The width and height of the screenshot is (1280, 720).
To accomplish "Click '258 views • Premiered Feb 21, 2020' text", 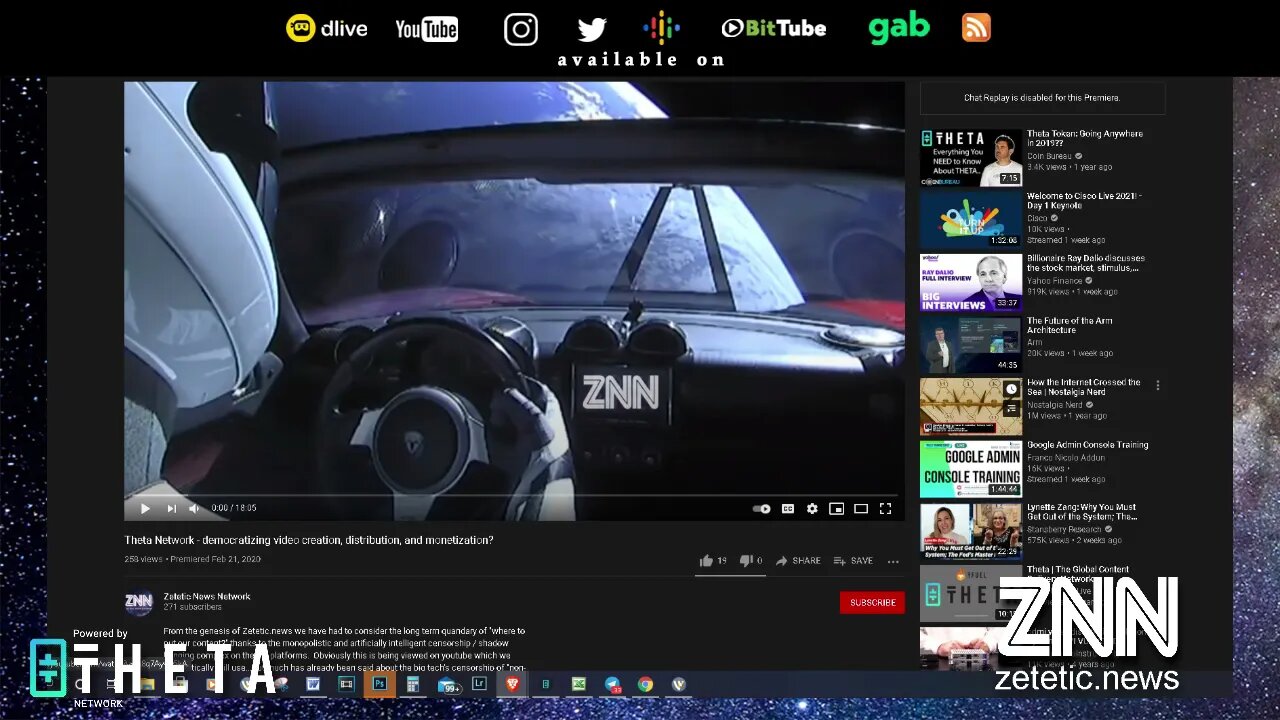I will pos(192,559).
